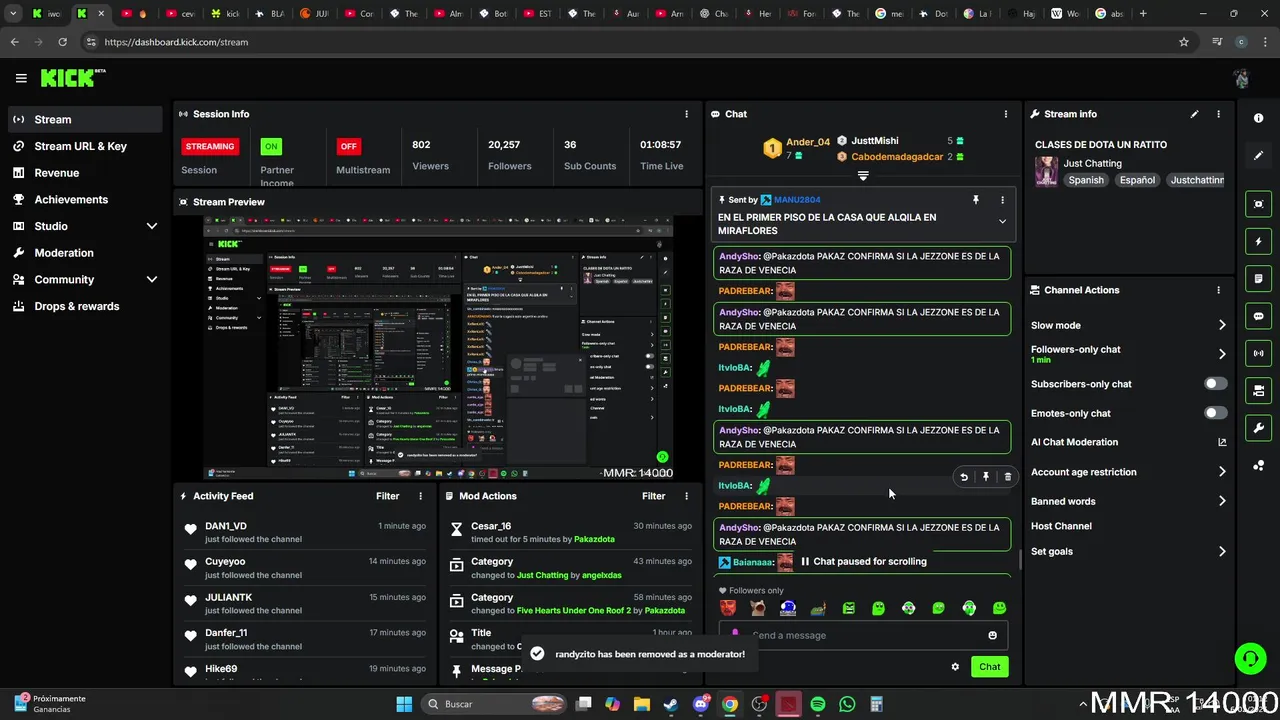This screenshot has height=720, width=1280.
Task: Open Account age restriction settings
Action: pyautogui.click(x=1129, y=472)
